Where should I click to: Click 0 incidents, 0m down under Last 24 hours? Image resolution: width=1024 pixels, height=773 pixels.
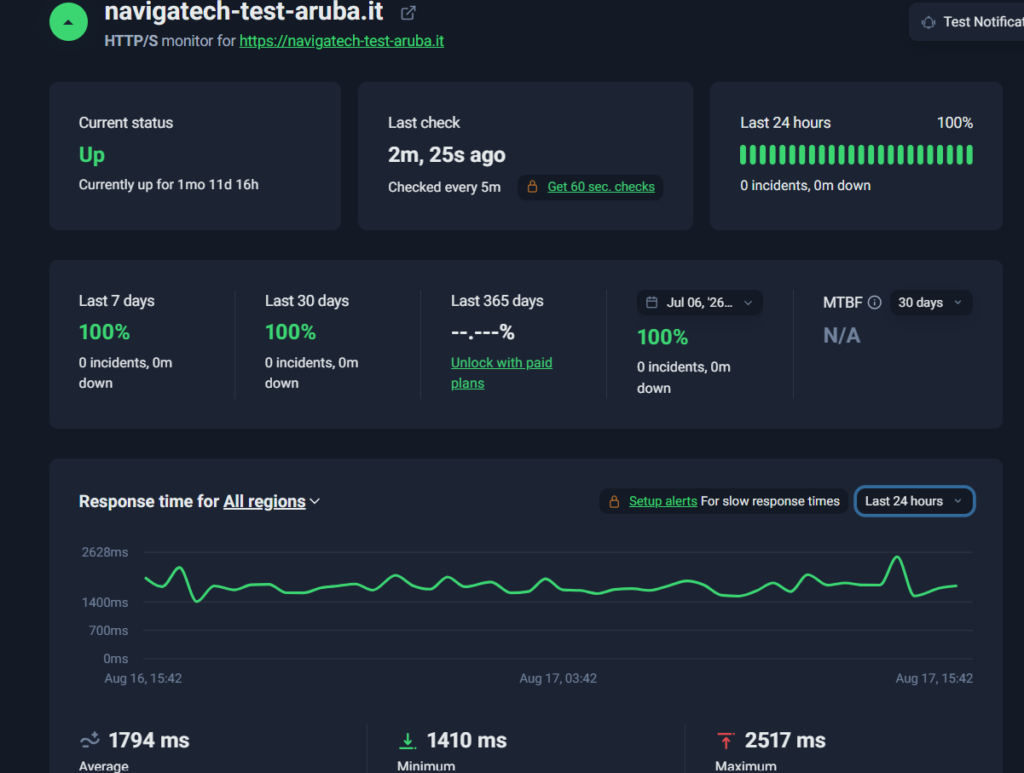click(x=805, y=185)
